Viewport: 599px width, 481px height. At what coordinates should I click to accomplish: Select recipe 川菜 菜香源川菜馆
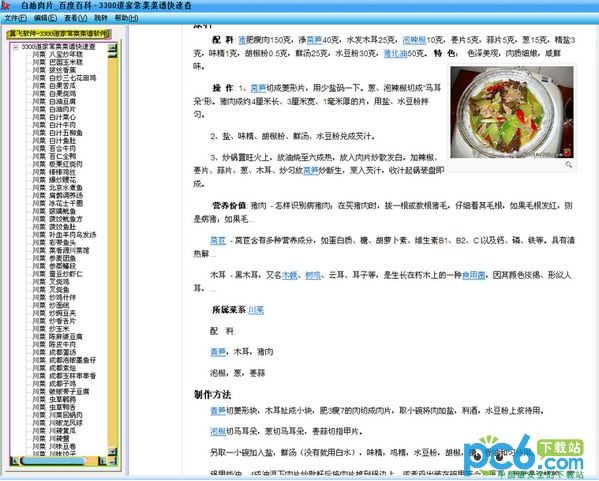click(x=61, y=251)
